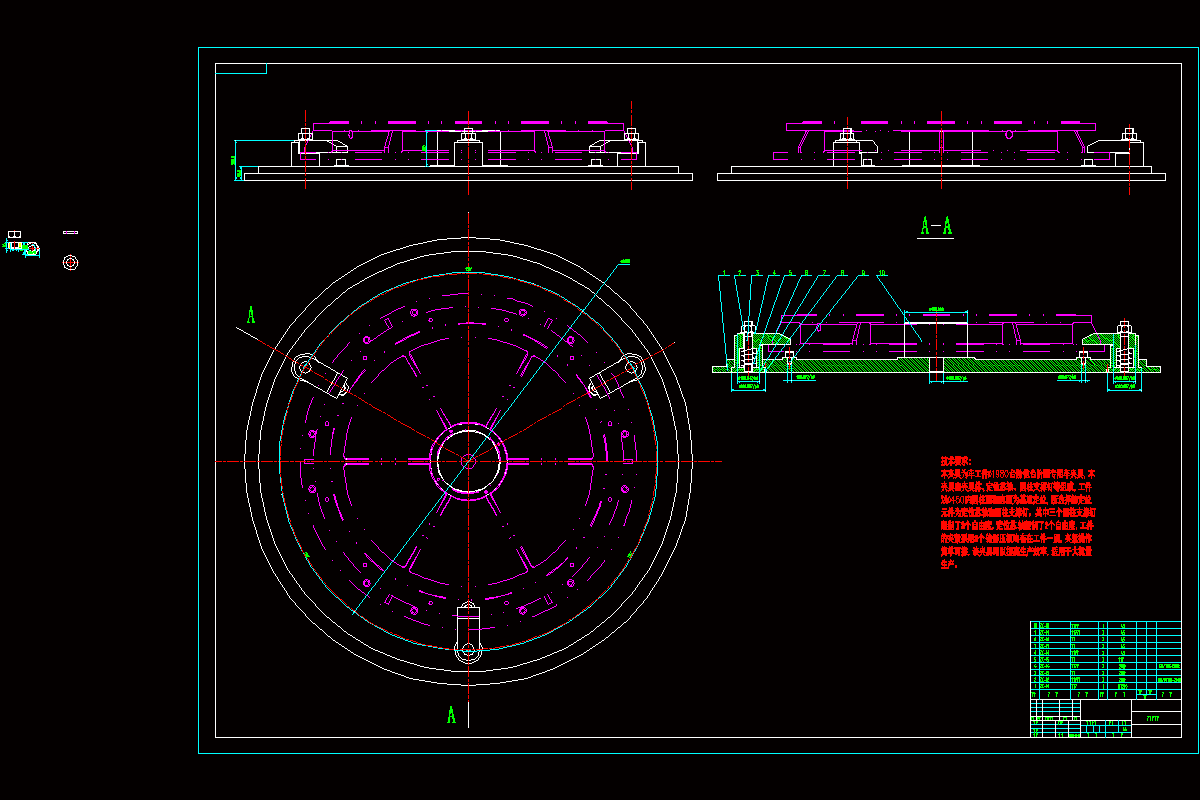Click the section marker A at upper left
The width and height of the screenshot is (1200, 800).
251,315
